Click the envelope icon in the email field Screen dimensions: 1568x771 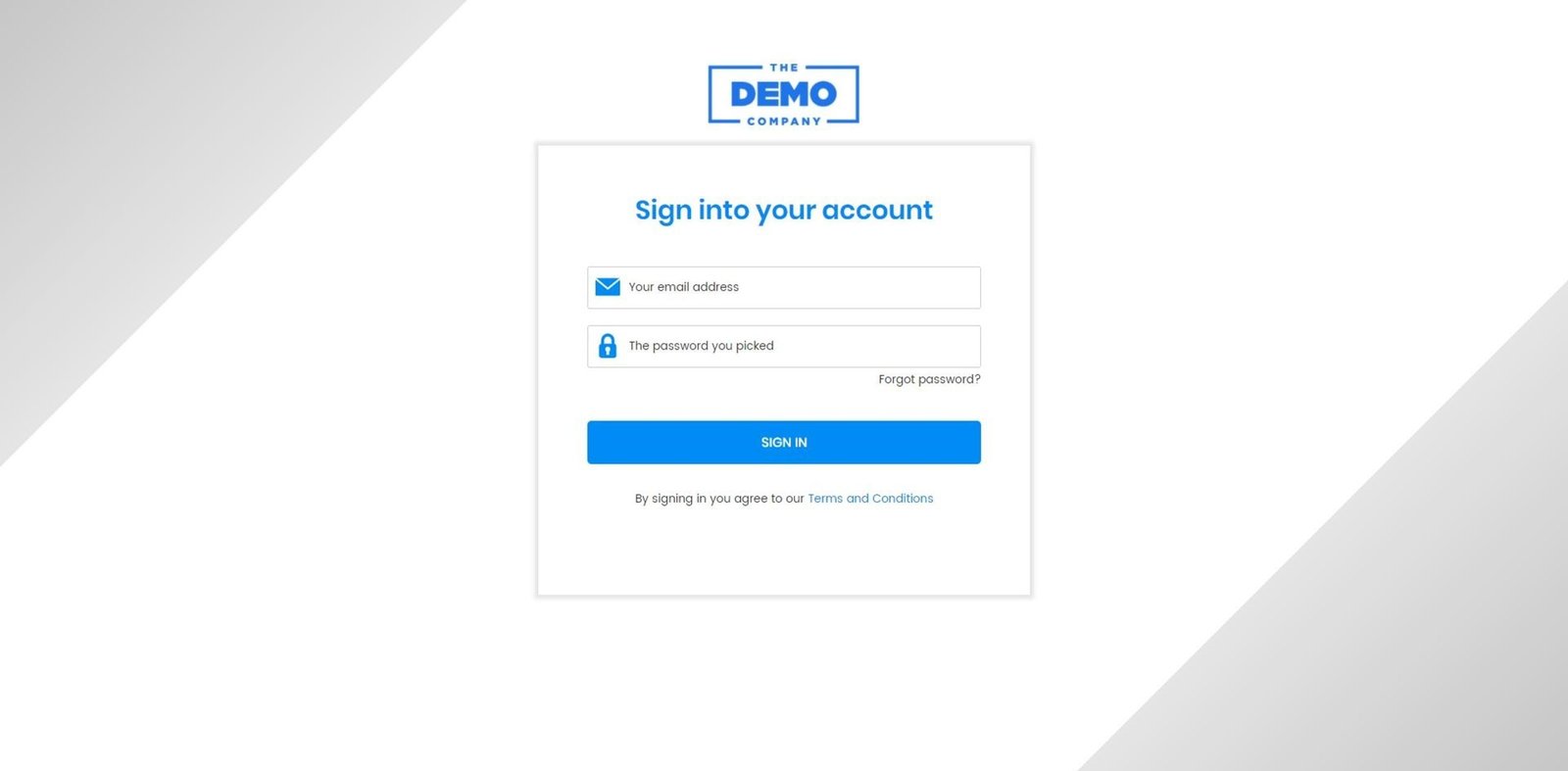pos(608,287)
